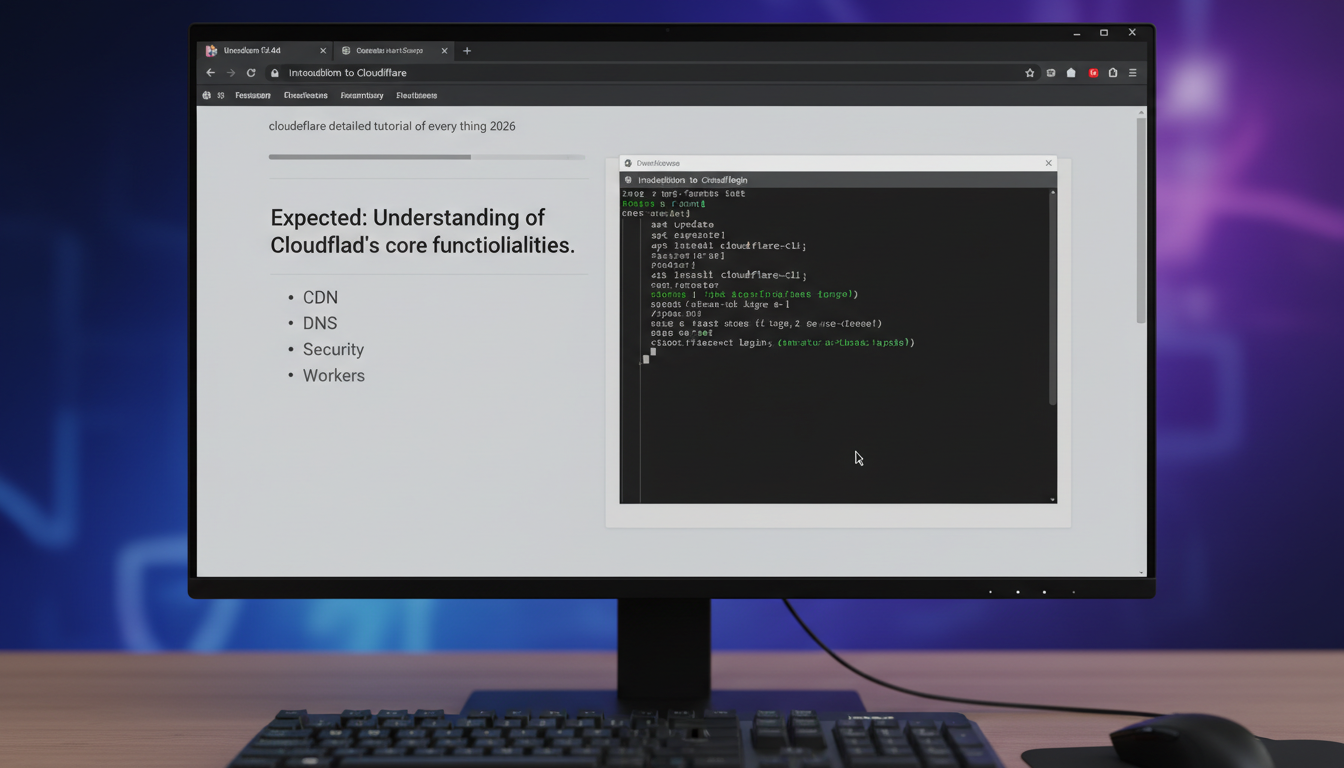Click the padlock icon in the address bar
Screen dimensions: 1344x768
[275, 73]
